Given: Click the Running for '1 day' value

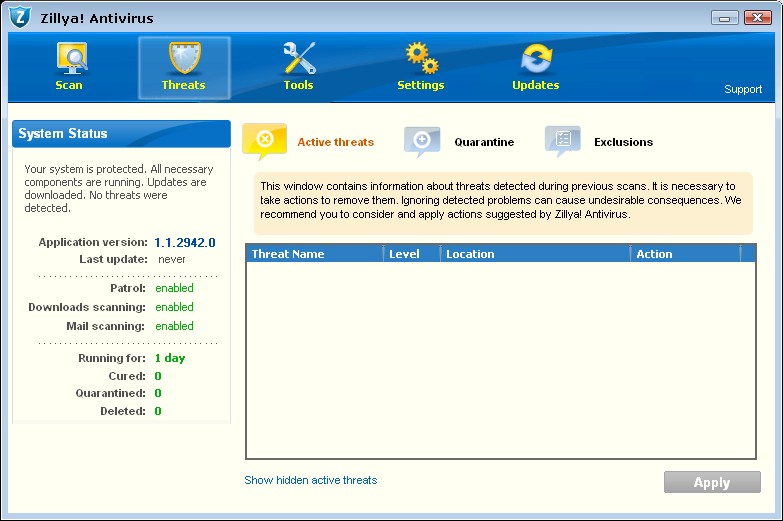Looking at the screenshot, I should [x=170, y=358].
